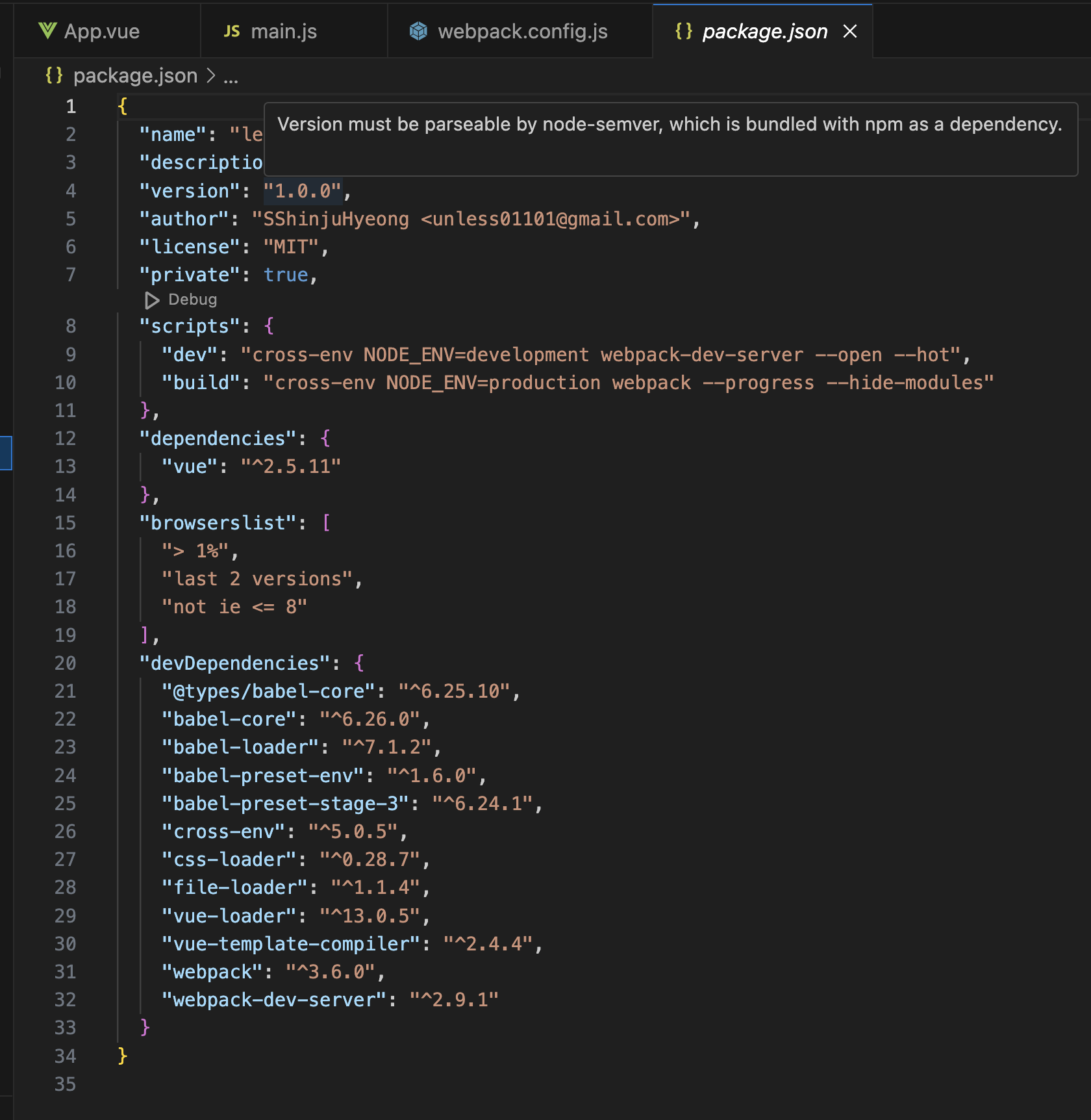This screenshot has width=1091, height=1120.
Task: Click the braces icon in the breadcrumb
Action: [x=54, y=75]
